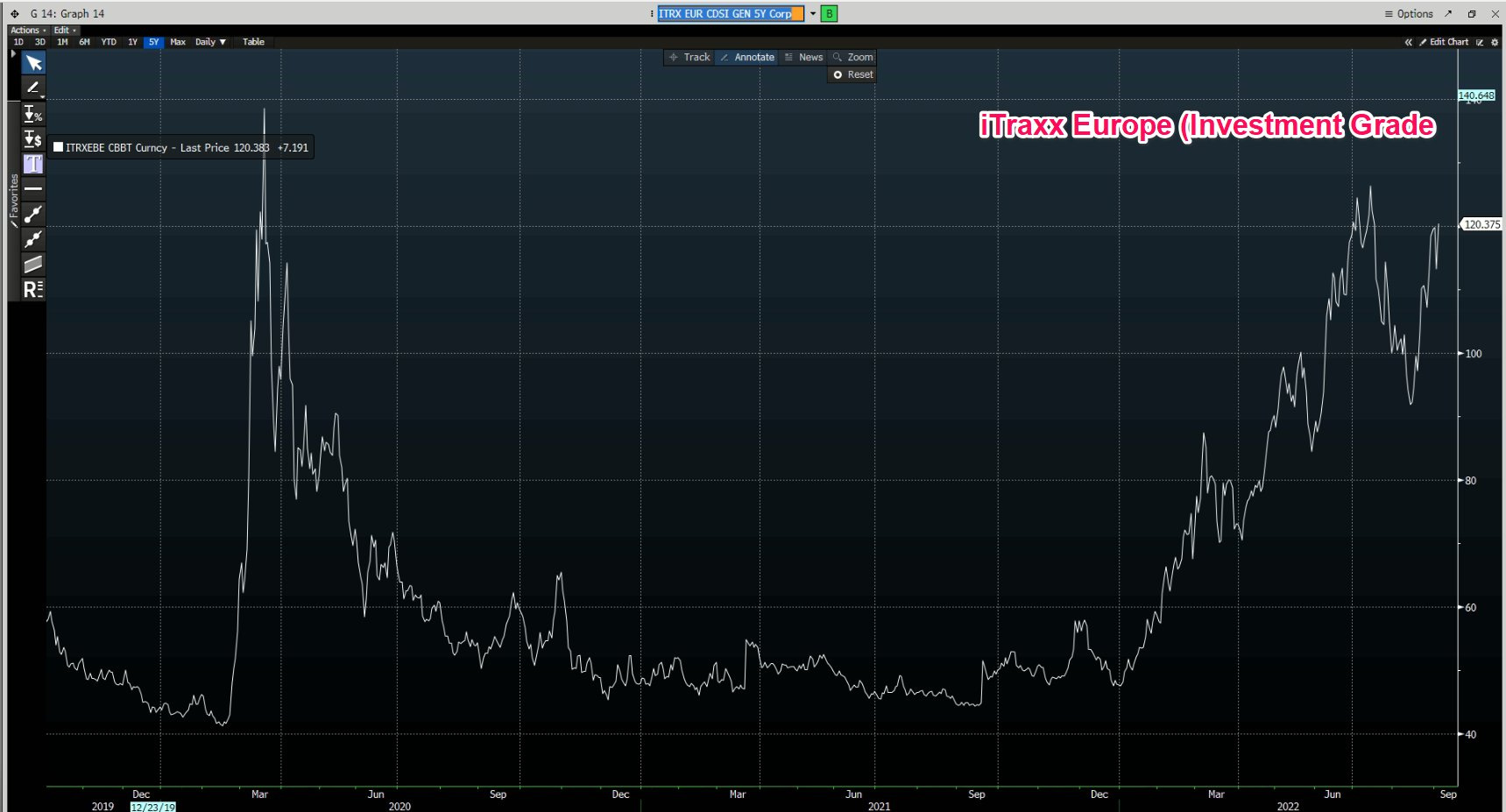Set range to Max
The width and height of the screenshot is (1506, 812).
point(178,42)
